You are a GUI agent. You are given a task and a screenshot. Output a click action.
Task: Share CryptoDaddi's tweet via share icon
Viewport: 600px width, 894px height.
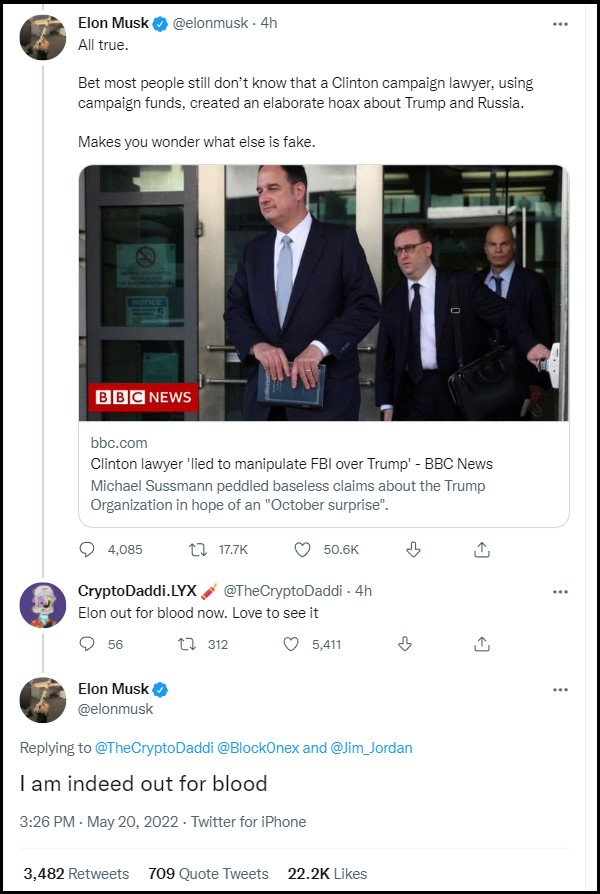tap(482, 644)
